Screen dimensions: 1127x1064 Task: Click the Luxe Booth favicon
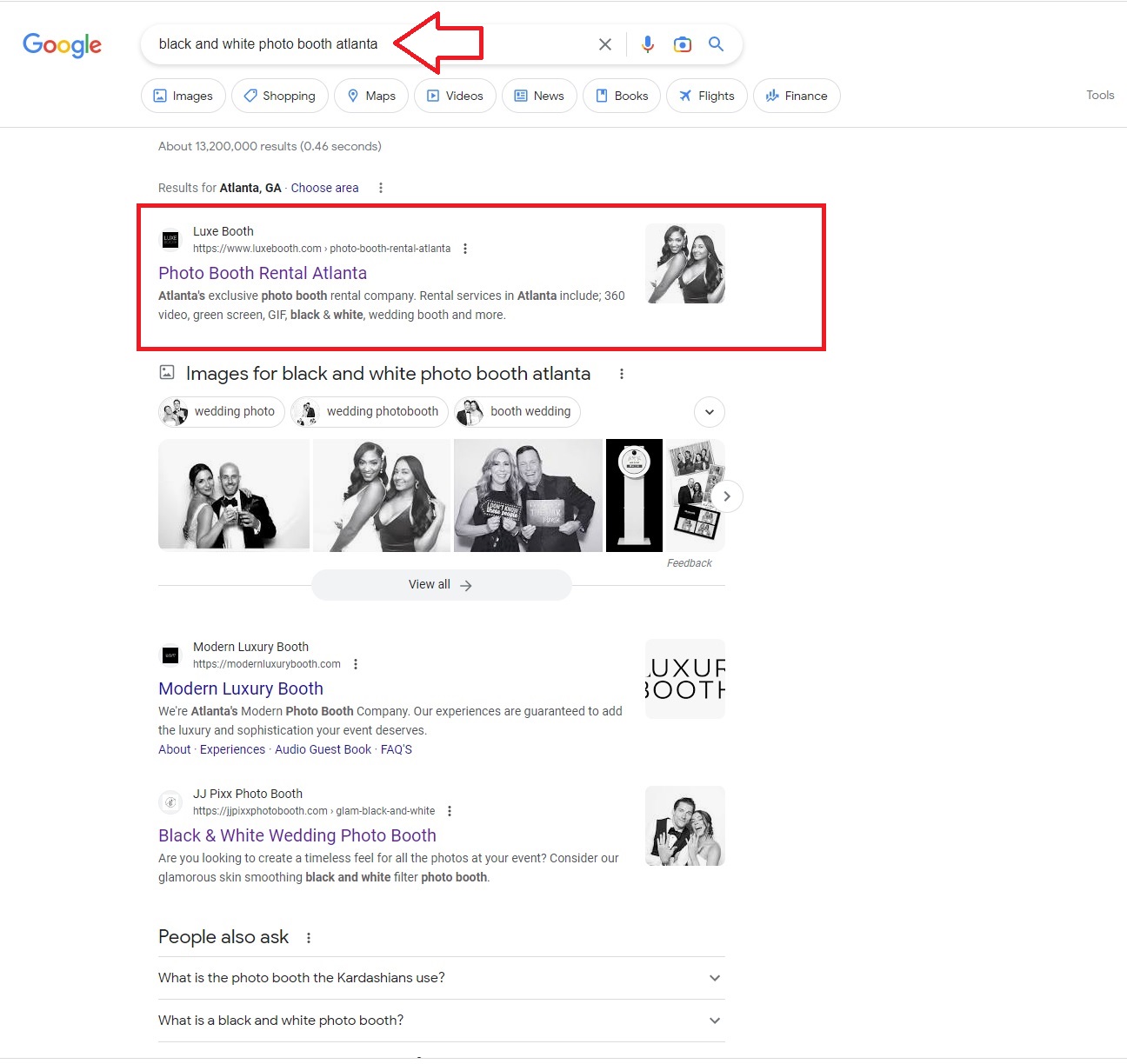pyautogui.click(x=170, y=239)
